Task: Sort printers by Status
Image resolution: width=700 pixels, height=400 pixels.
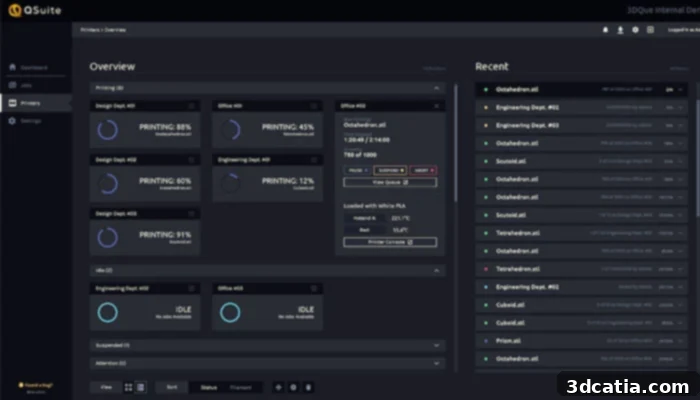Action: coord(208,387)
